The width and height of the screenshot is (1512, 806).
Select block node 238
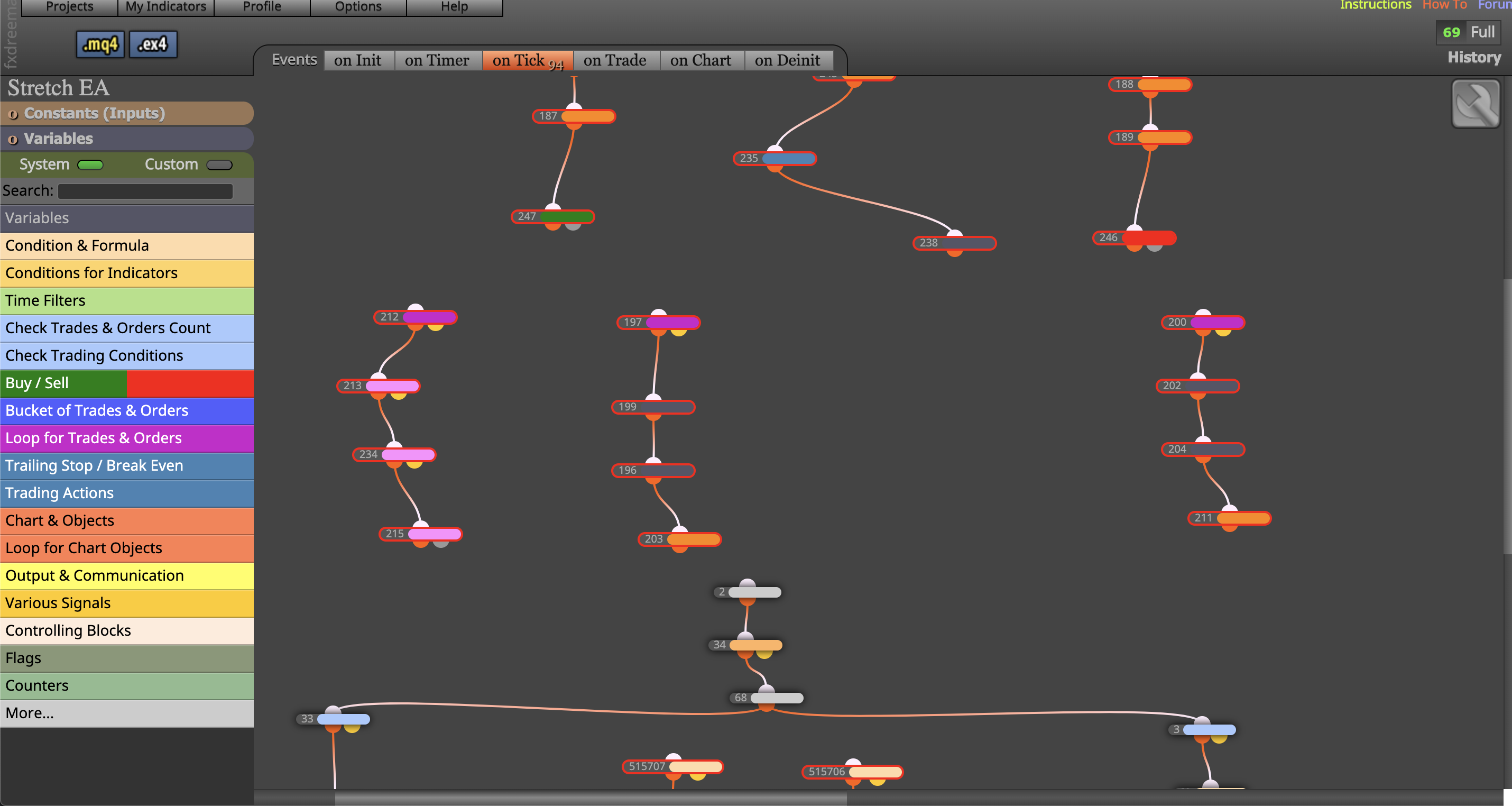[x=954, y=243]
